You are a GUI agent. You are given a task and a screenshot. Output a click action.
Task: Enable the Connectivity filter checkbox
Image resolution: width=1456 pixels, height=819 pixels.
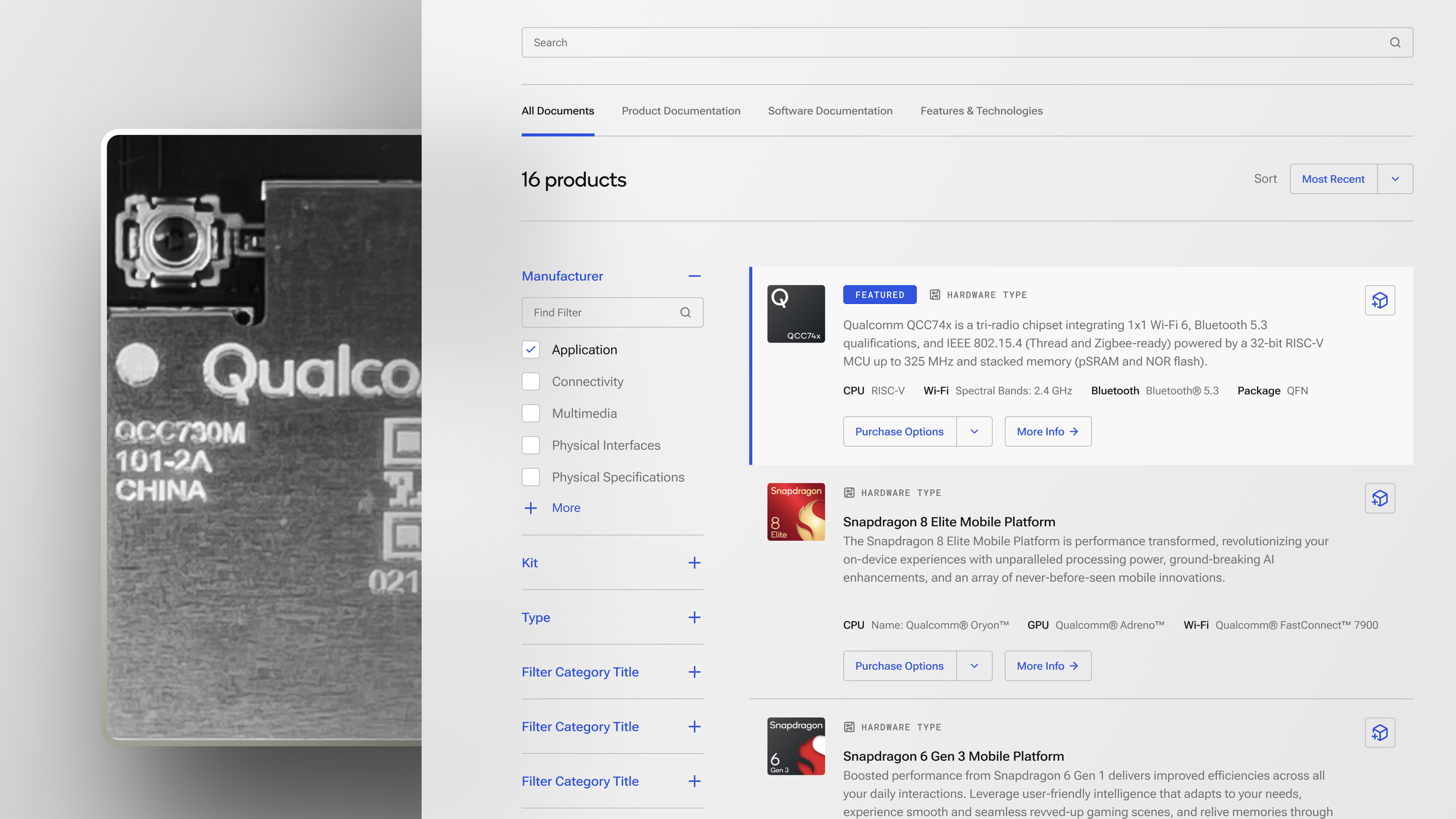coord(531,382)
